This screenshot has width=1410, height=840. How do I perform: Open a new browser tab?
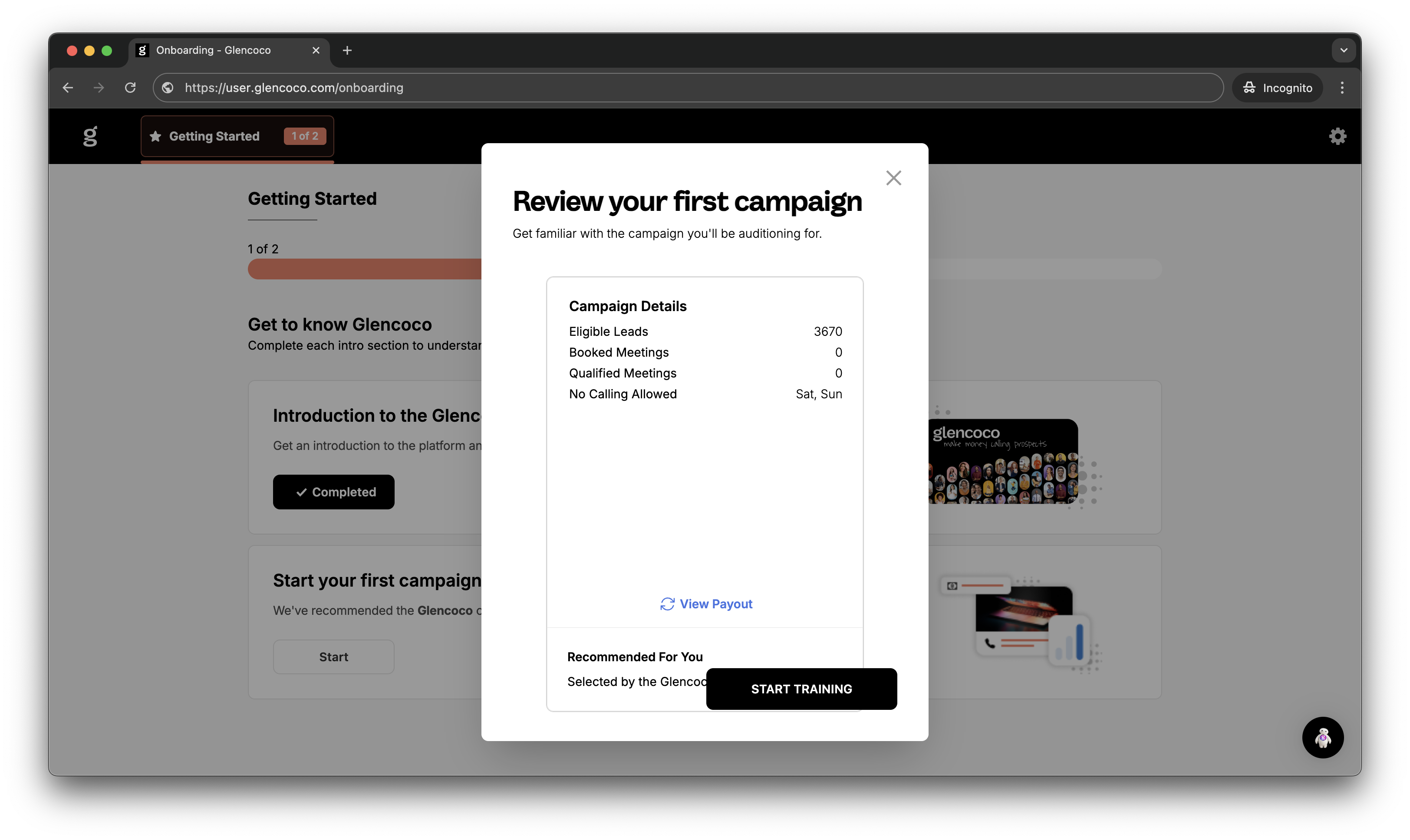click(347, 50)
